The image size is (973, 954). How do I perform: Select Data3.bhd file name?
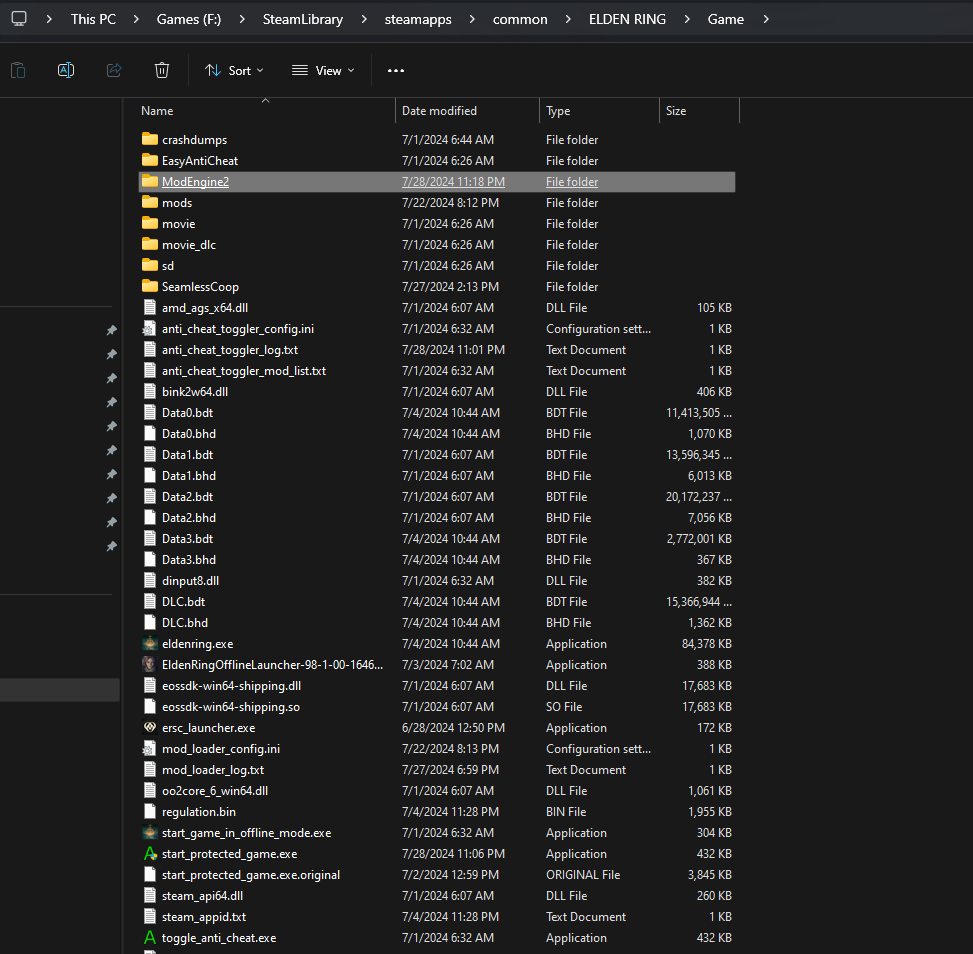click(189, 560)
